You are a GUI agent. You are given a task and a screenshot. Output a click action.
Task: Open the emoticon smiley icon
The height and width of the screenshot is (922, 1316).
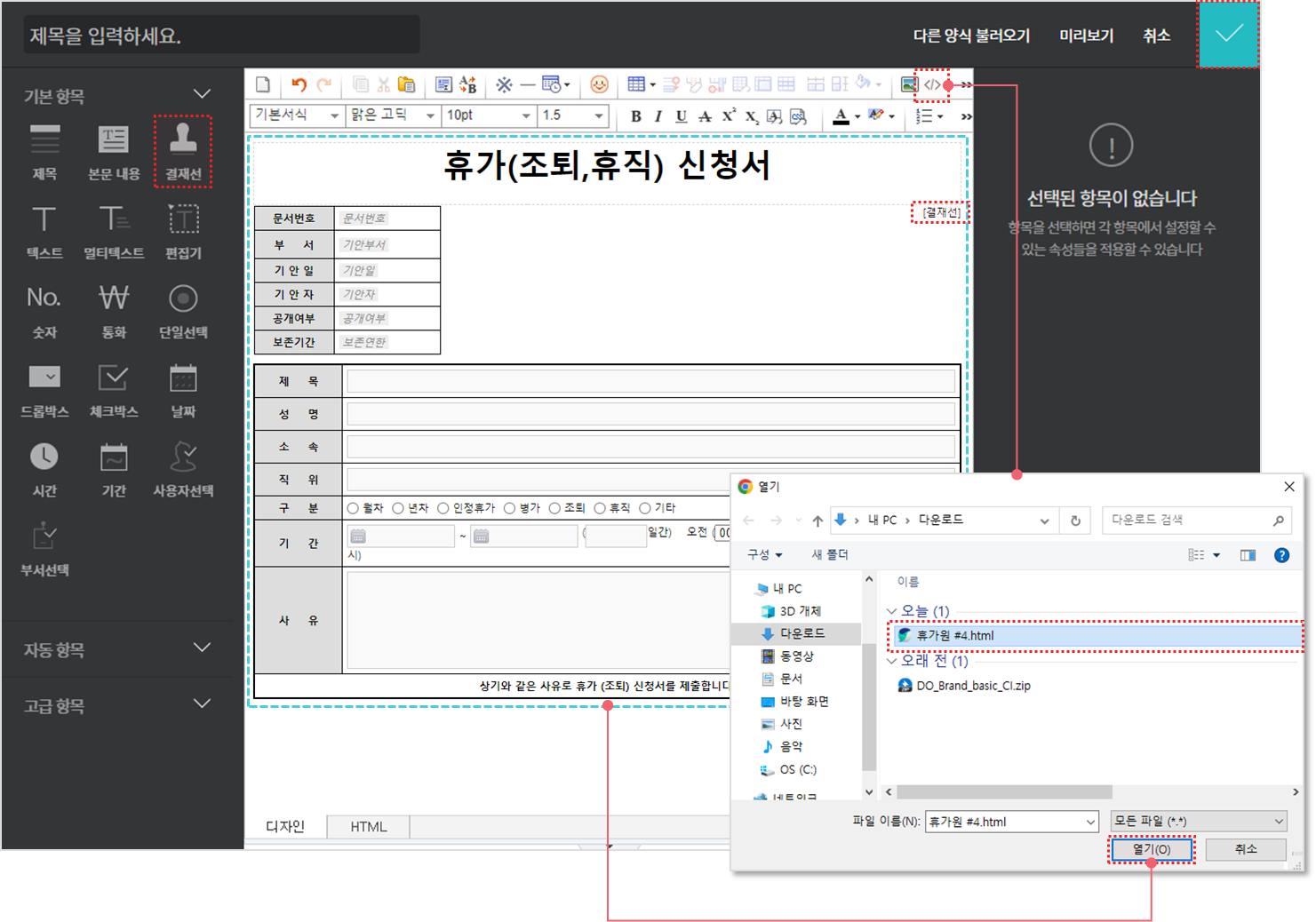pyautogui.click(x=600, y=85)
